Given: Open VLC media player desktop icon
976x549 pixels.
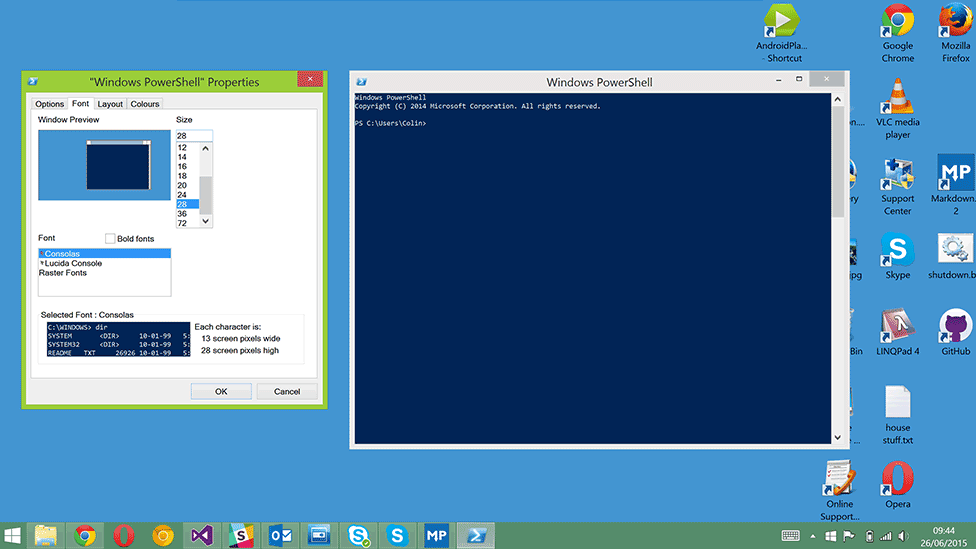Looking at the screenshot, I should [898, 110].
